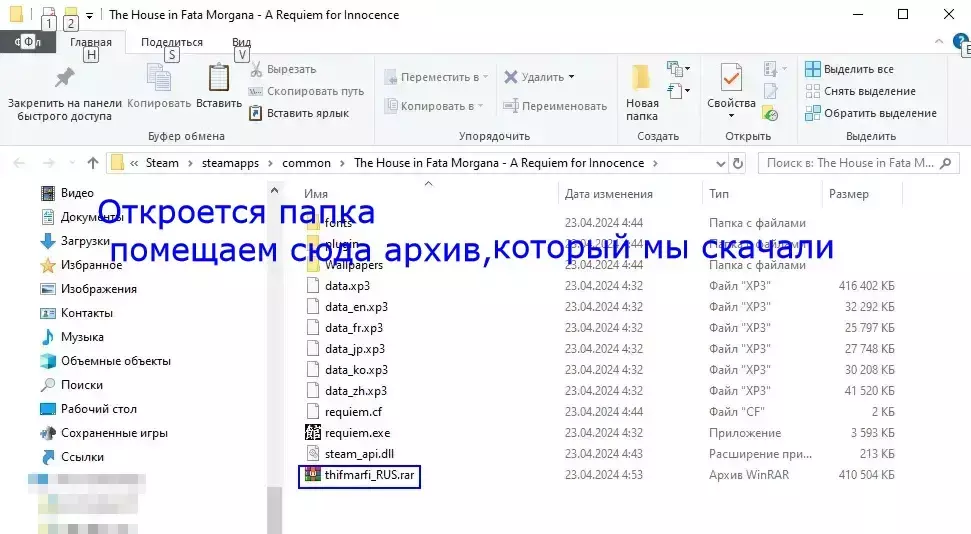Click the Удалить red X icon

click(x=510, y=77)
